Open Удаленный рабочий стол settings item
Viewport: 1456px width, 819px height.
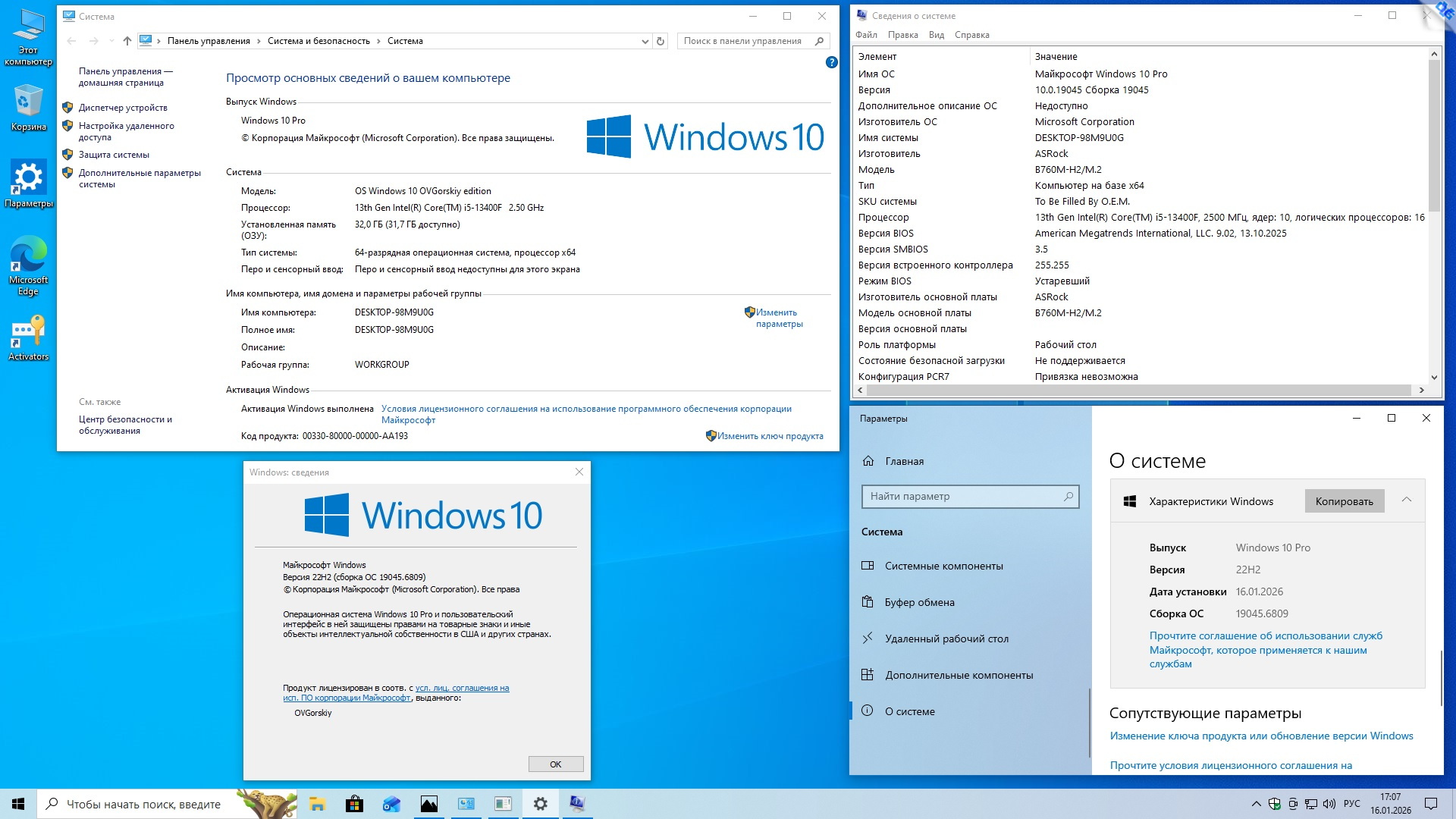click(946, 639)
